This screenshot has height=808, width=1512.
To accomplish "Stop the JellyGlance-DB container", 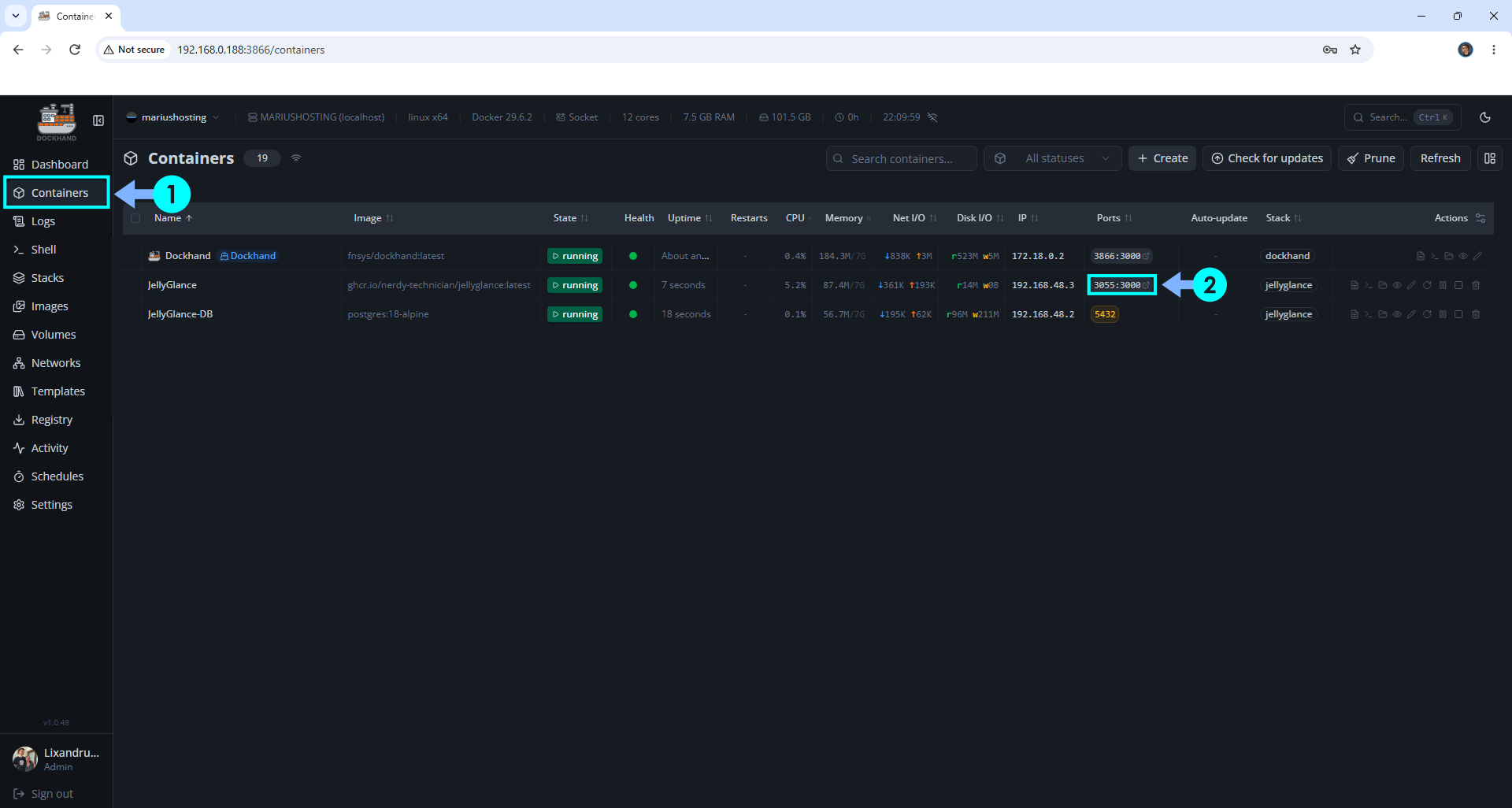I will point(1458,314).
